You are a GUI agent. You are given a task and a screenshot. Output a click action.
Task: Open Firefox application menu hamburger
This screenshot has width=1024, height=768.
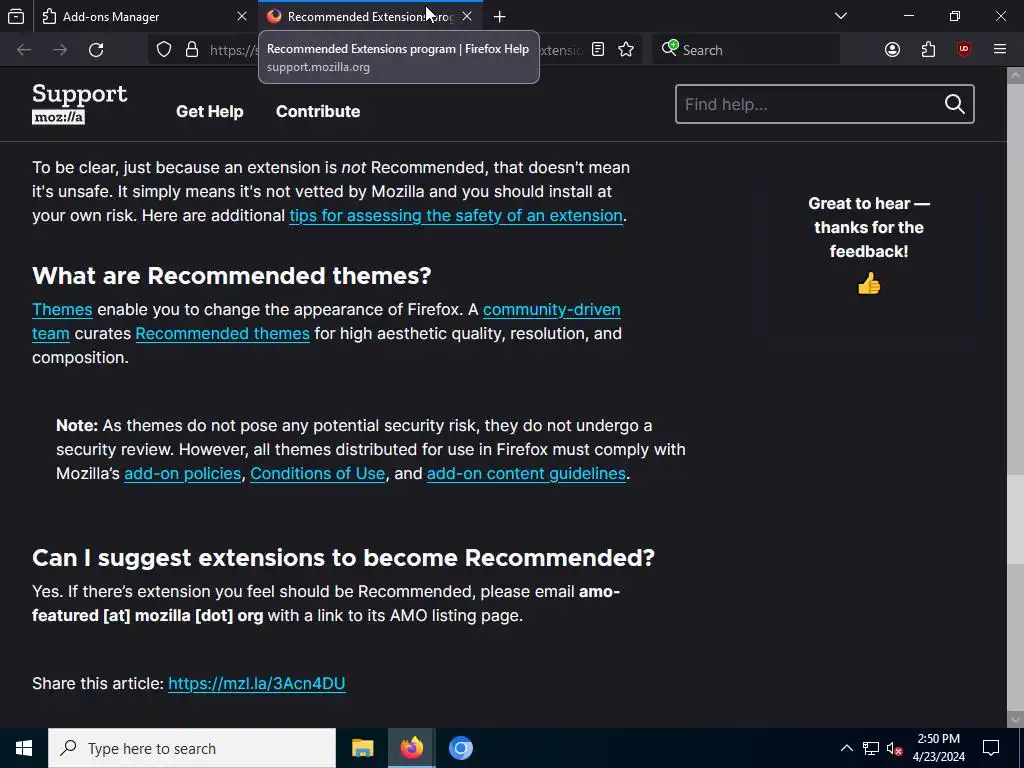[x=1000, y=50]
